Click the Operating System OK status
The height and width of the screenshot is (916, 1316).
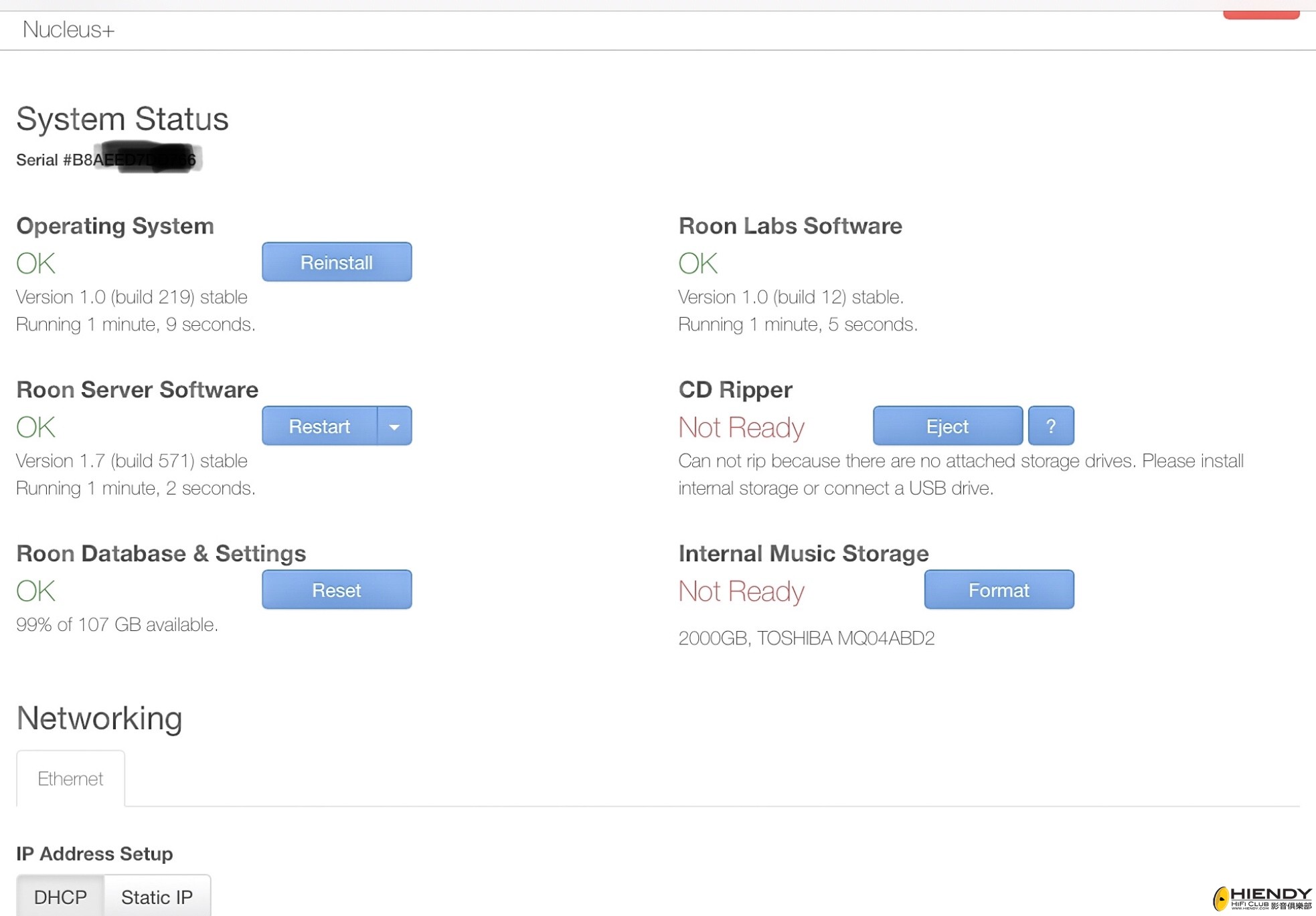[x=35, y=263]
